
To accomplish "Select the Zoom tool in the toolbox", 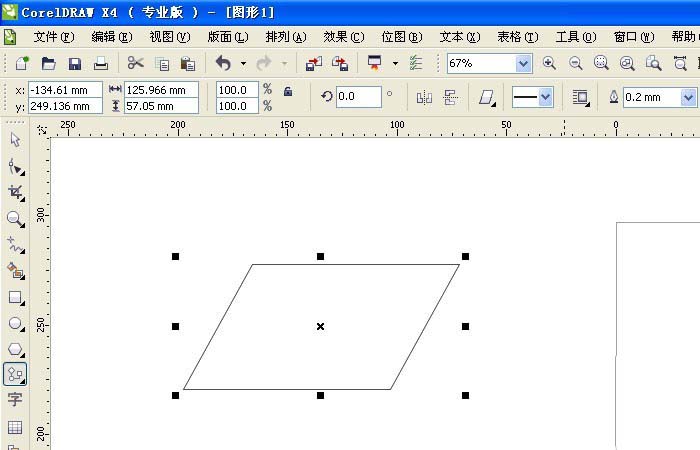I will pyautogui.click(x=16, y=219).
